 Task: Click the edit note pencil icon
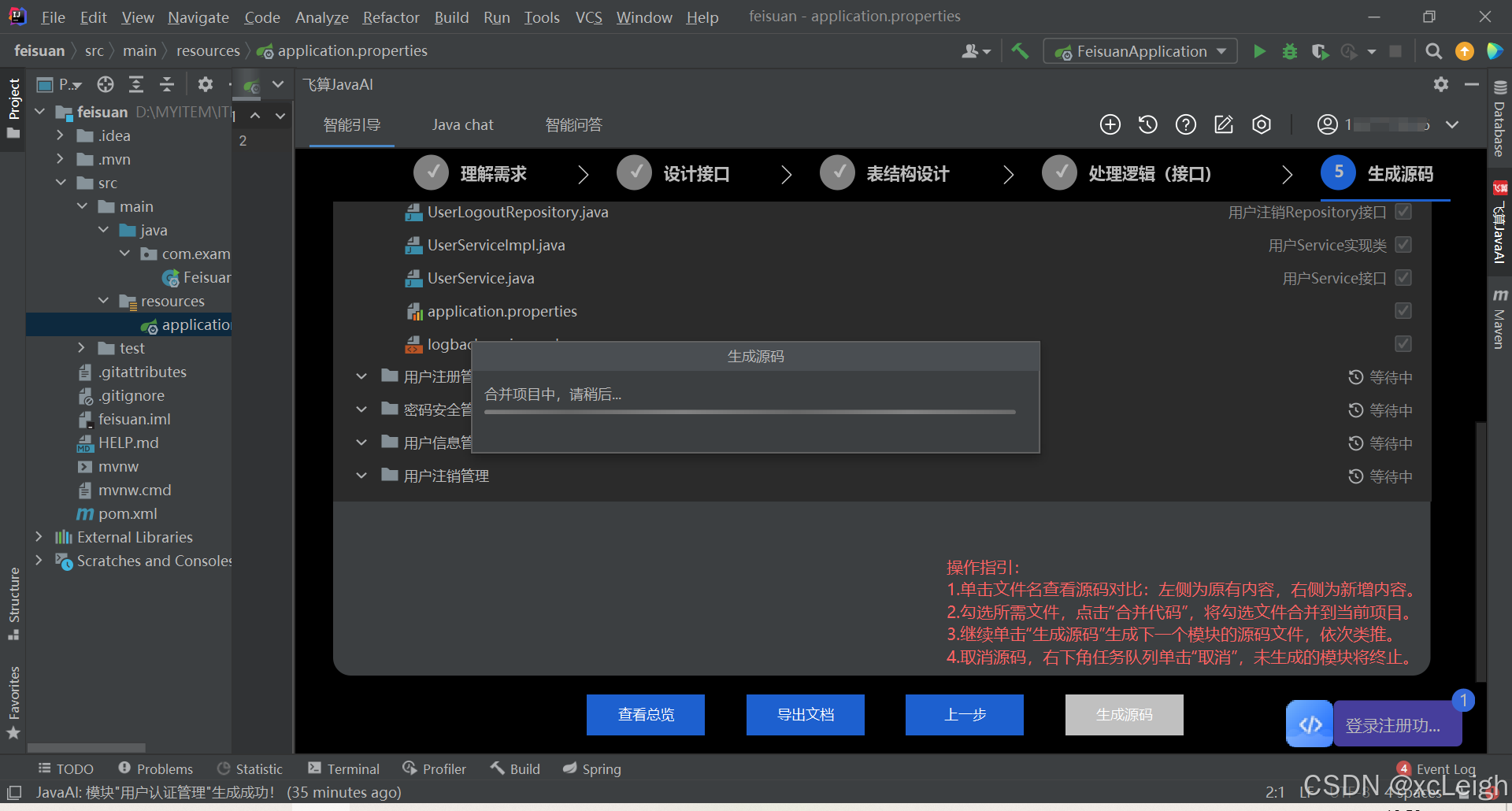1223,124
